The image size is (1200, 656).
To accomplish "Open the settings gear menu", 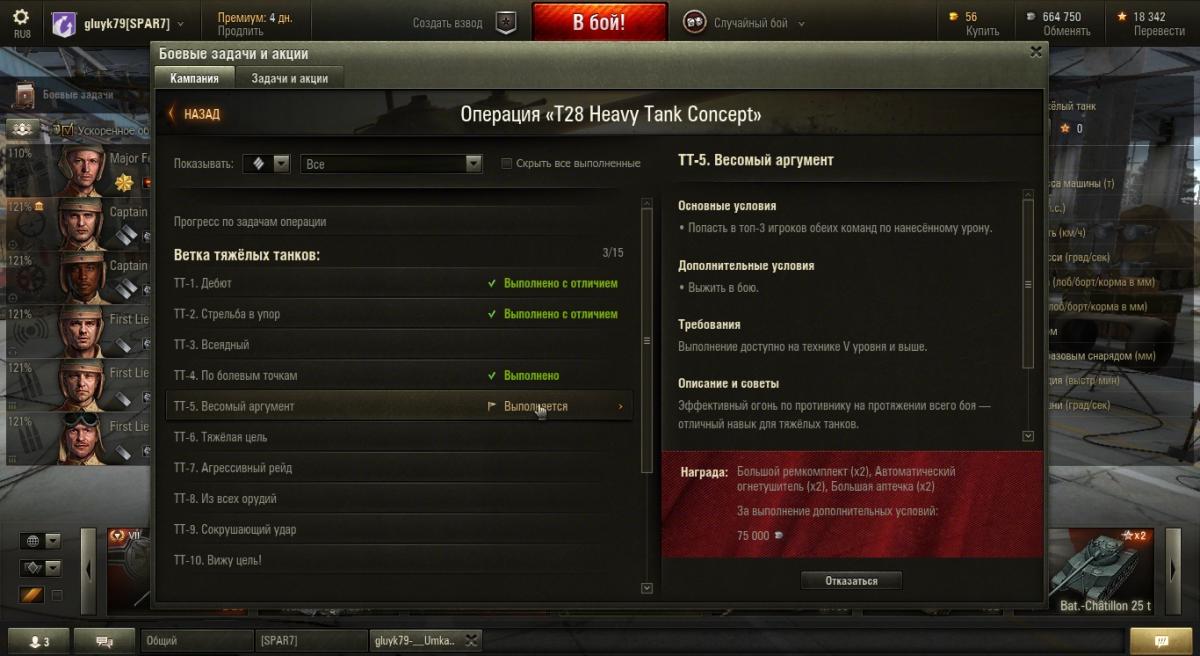I will [x=21, y=17].
